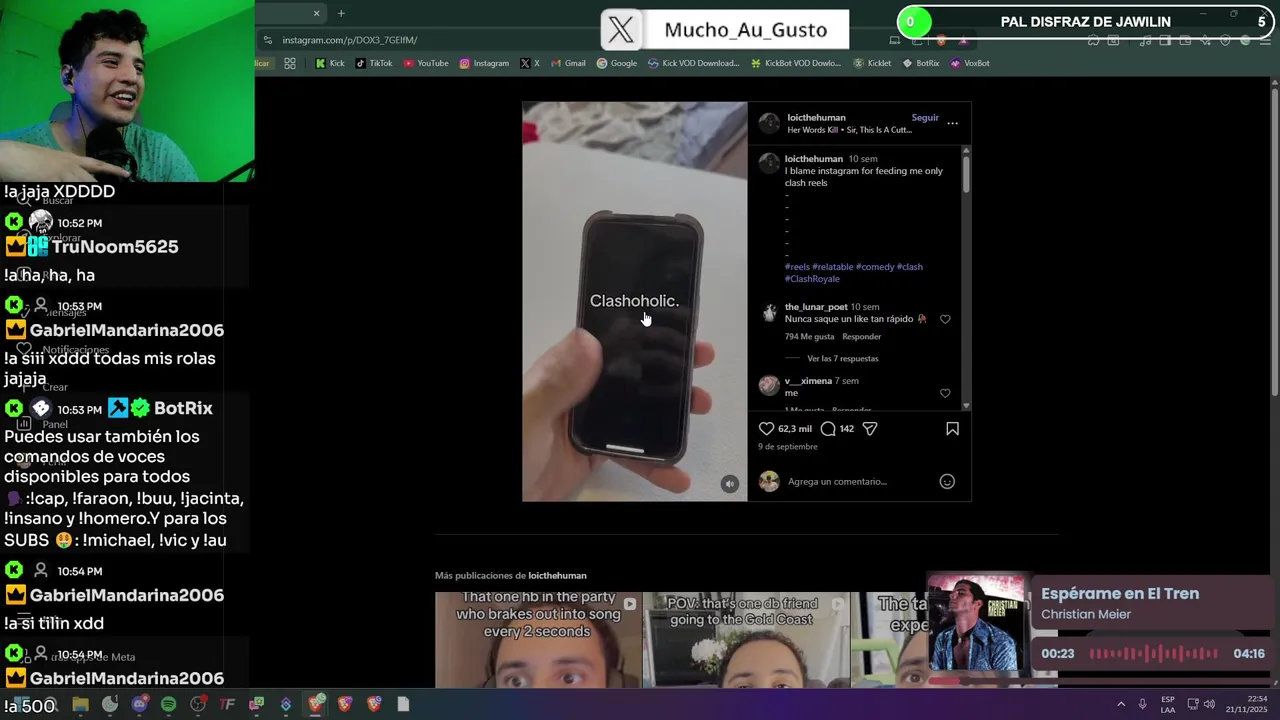
Task: Click the 'Agrega un comentario...' field
Action: click(837, 482)
